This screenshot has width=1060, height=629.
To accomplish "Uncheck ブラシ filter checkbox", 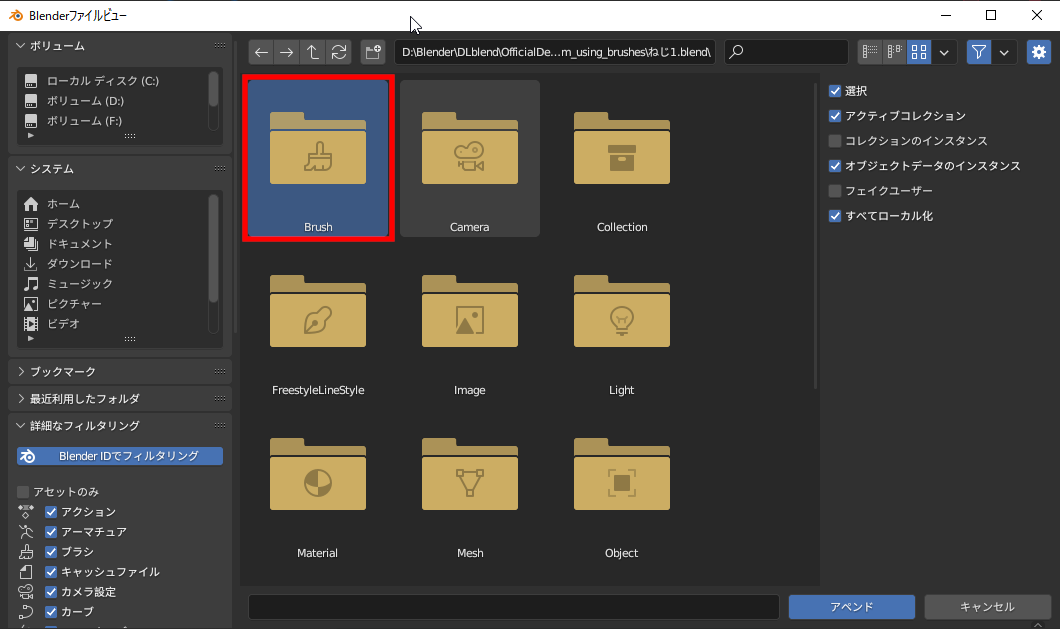I will point(51,551).
